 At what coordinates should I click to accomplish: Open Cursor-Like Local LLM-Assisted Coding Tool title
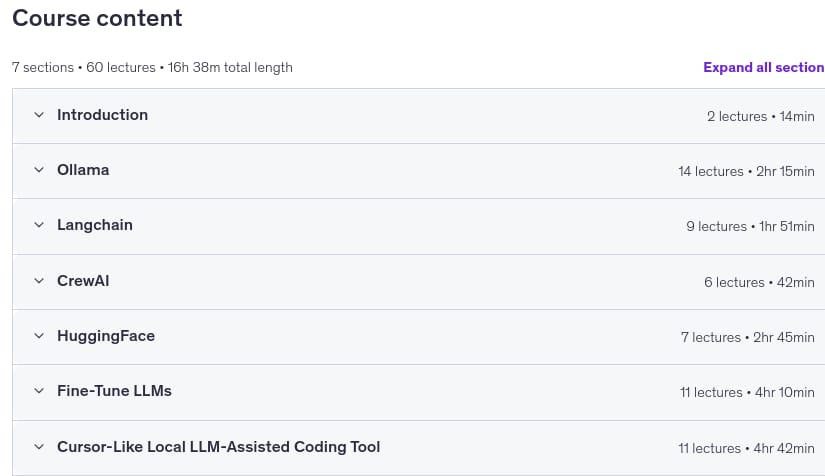(x=218, y=447)
